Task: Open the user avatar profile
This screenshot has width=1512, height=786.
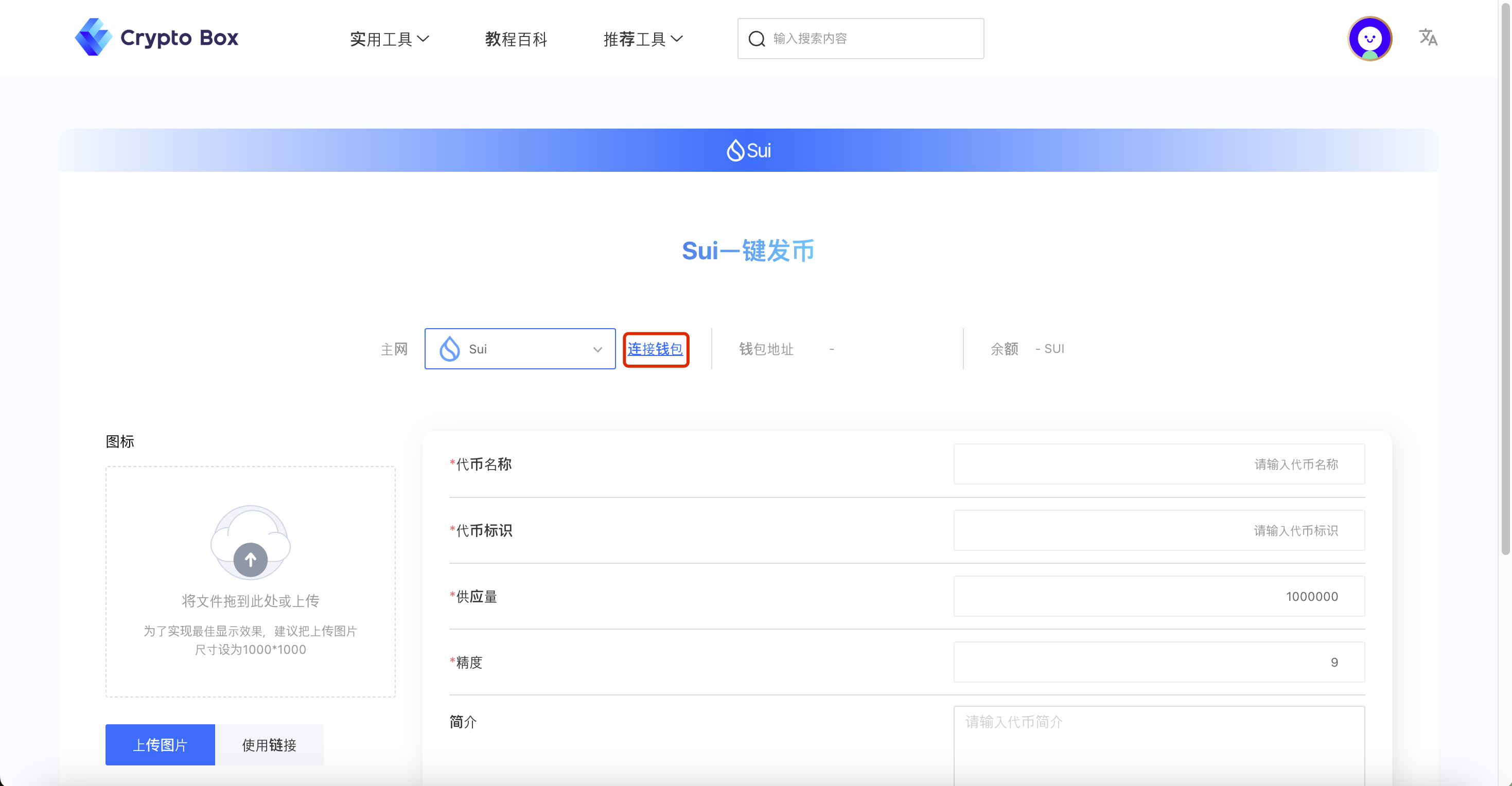Action: [x=1369, y=39]
